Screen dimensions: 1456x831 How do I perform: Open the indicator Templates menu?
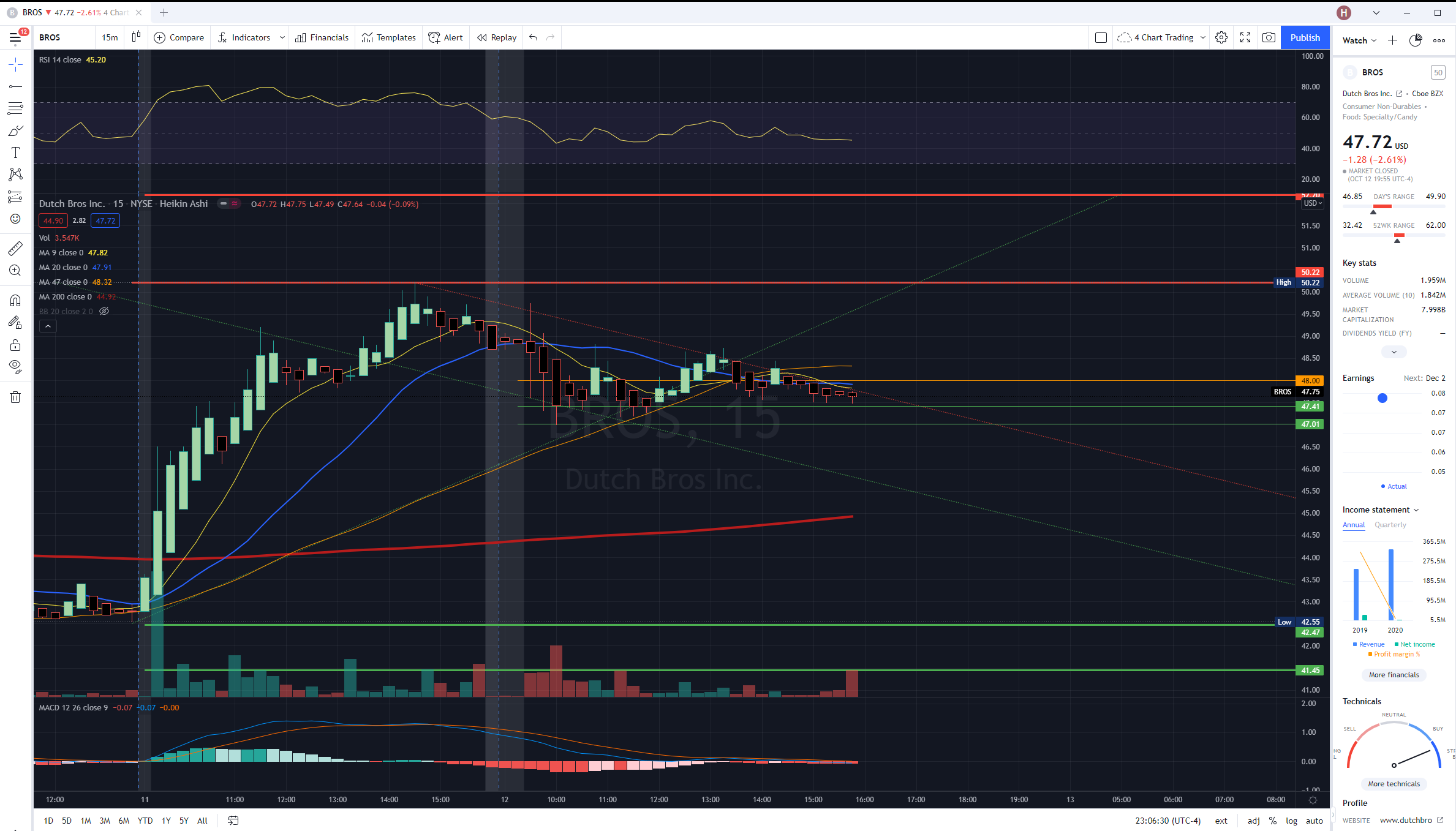click(x=389, y=37)
